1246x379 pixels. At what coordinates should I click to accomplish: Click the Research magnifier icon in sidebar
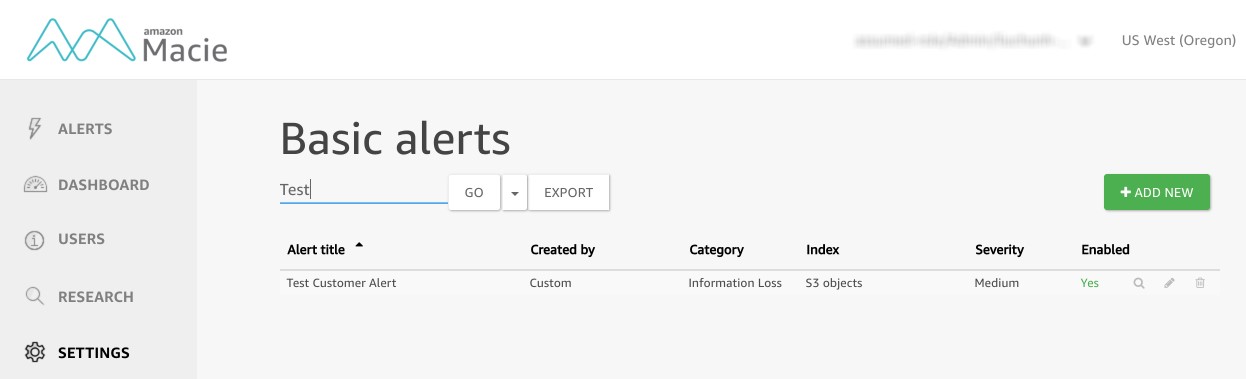pyautogui.click(x=35, y=296)
